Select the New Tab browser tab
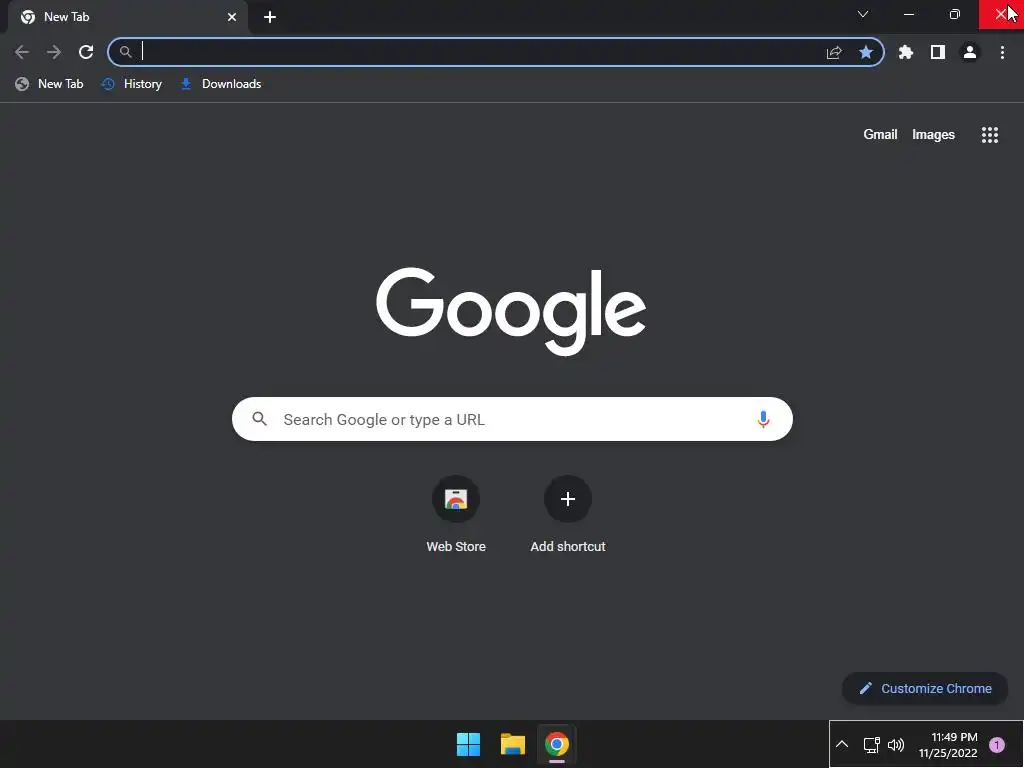This screenshot has height=768, width=1024. [127, 17]
